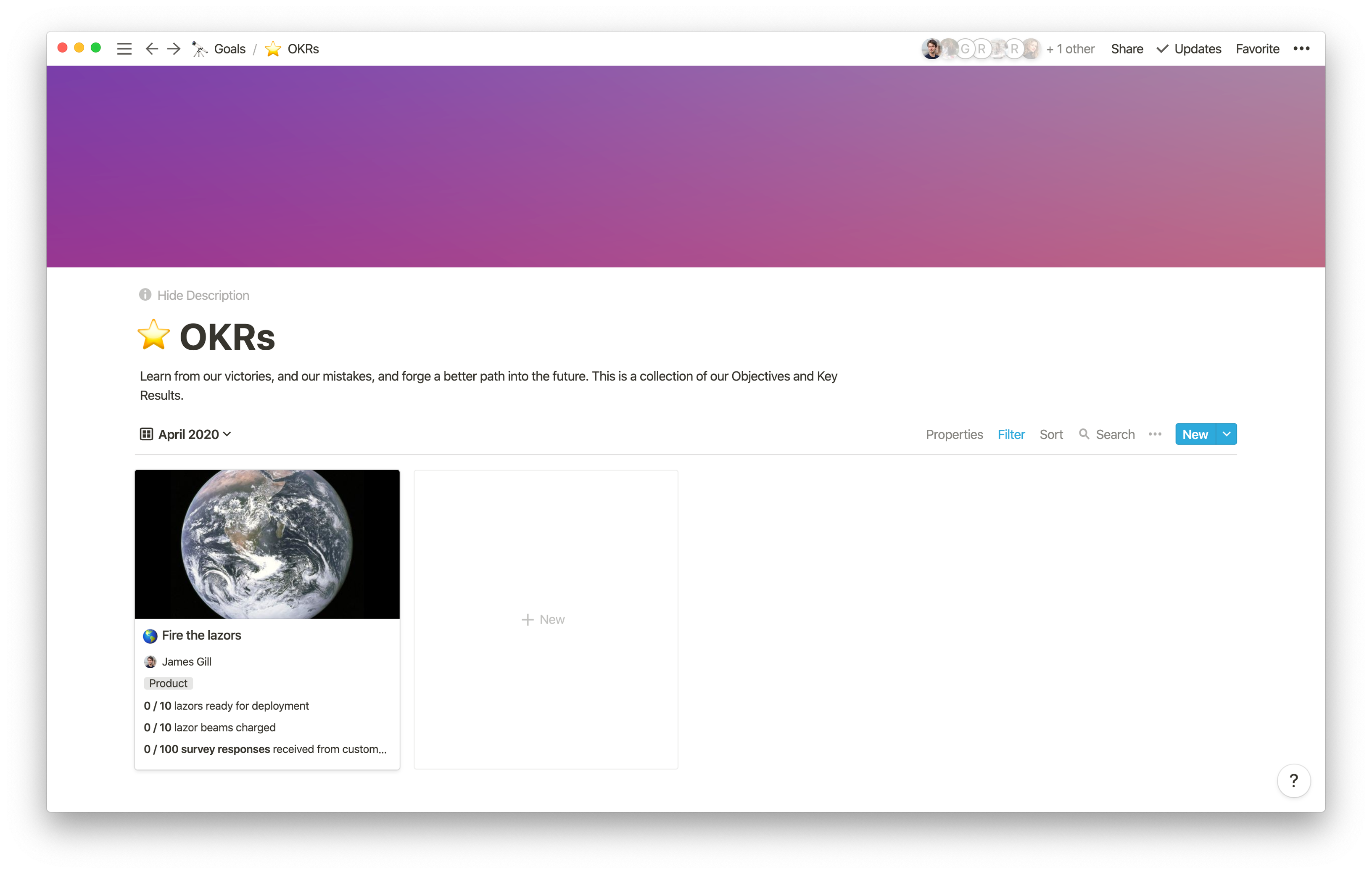
Task: Click the purple cover image
Action: coord(686,166)
